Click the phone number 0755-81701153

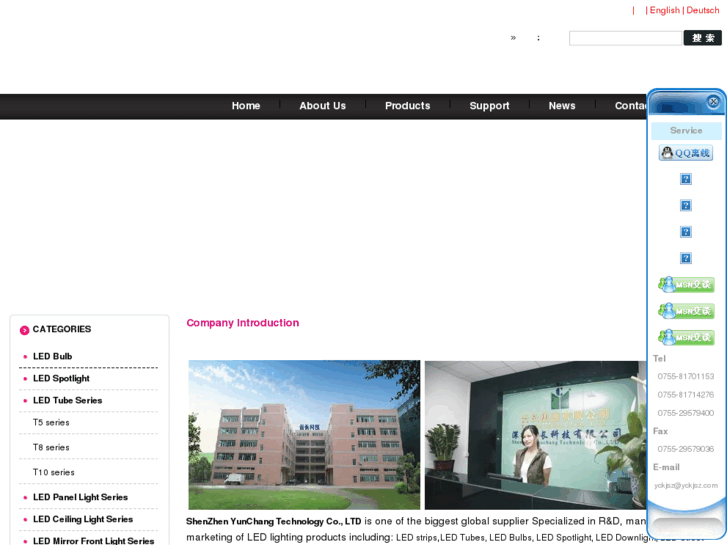pyautogui.click(x=685, y=376)
